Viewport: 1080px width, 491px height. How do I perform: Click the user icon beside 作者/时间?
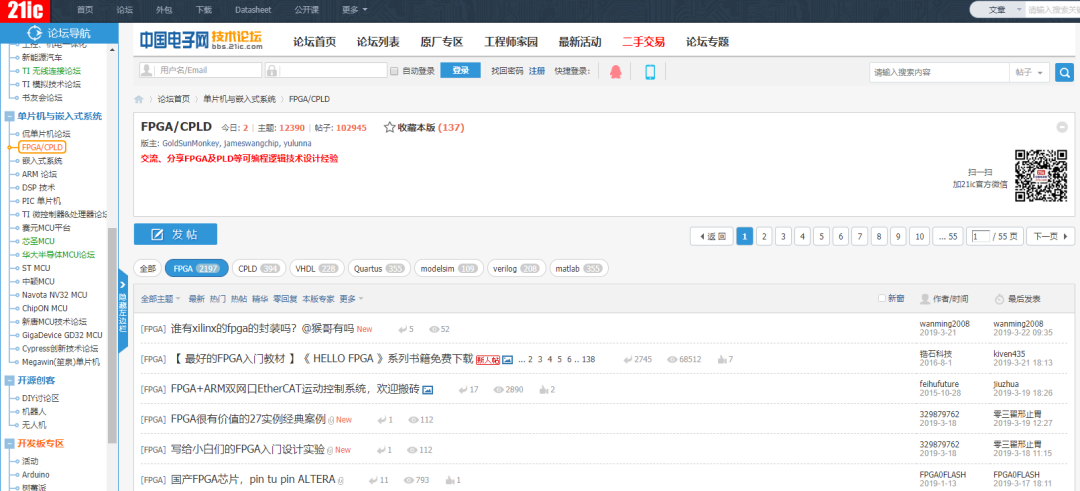pyautogui.click(x=925, y=299)
